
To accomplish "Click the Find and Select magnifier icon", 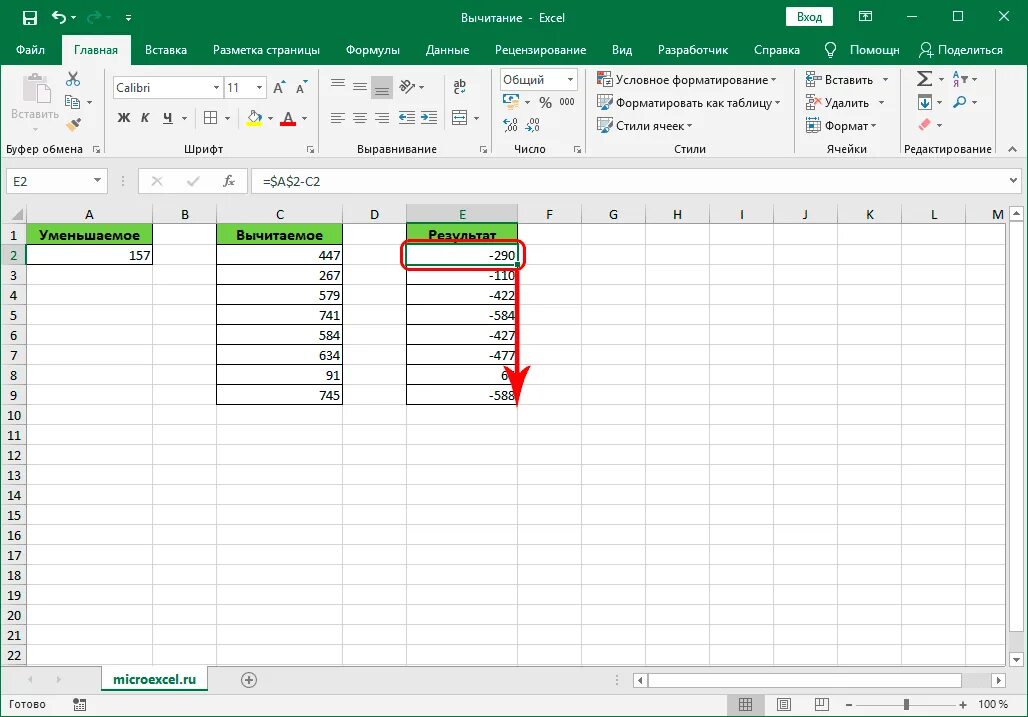I will 960,102.
